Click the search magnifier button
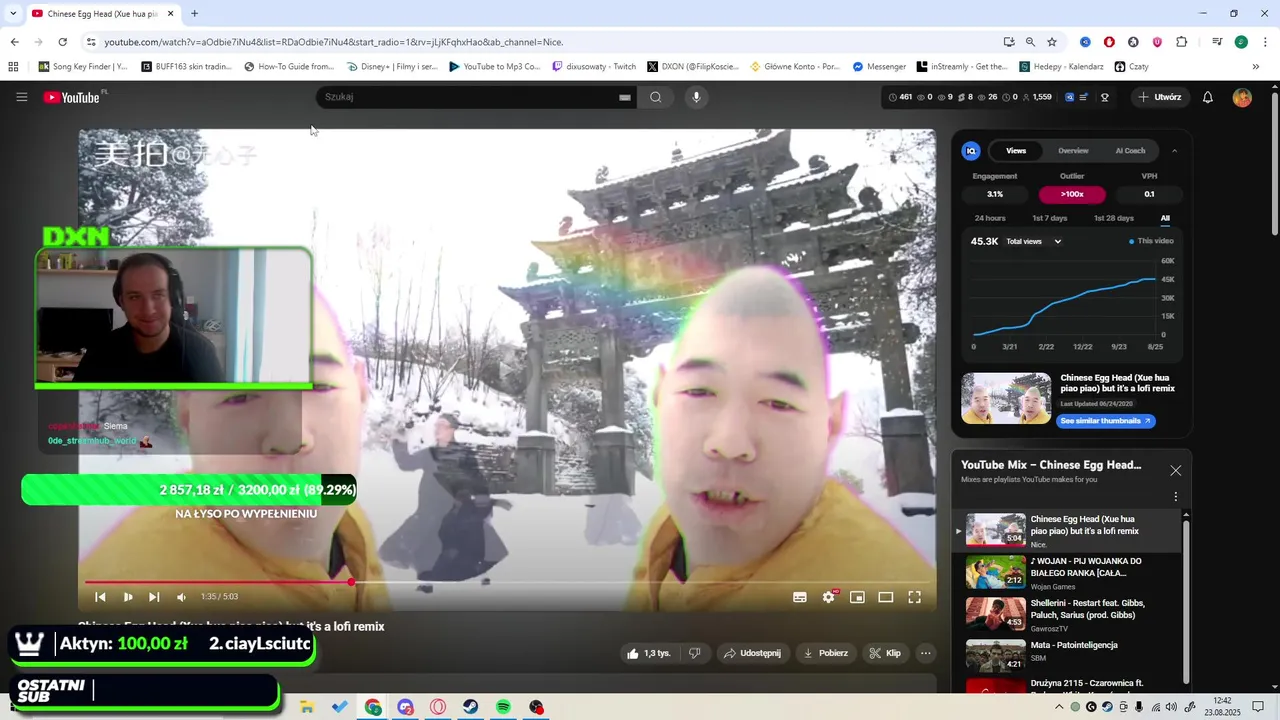 pyautogui.click(x=655, y=97)
